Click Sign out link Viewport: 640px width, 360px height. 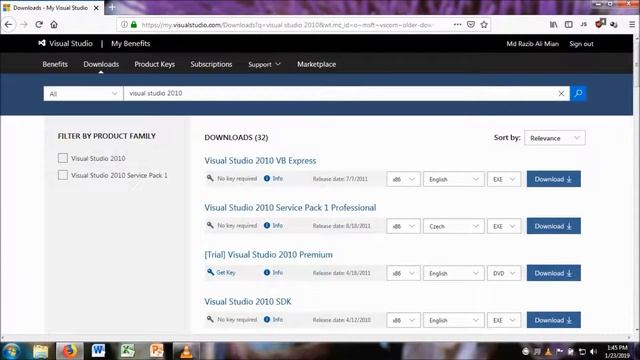581,44
